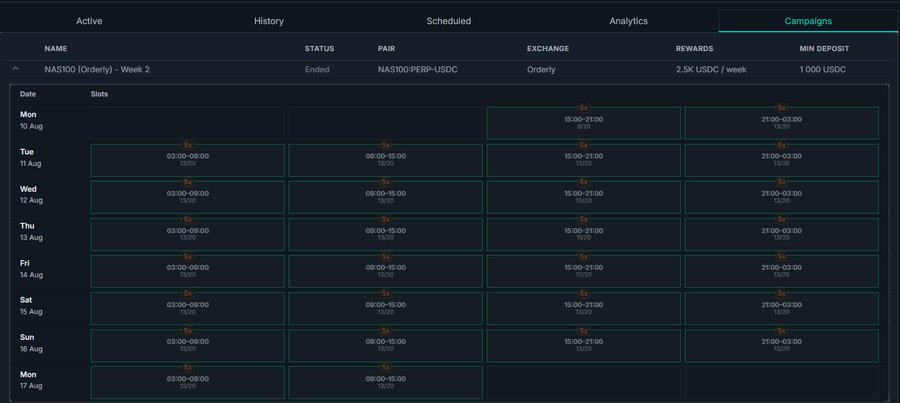Viewport: 900px width, 403px height.
Task: Select Tue 11 Aug 03:00-09:00 slot
Action: 188,160
